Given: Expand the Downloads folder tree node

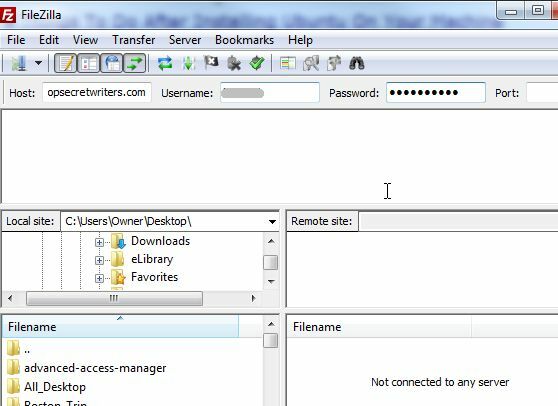Looking at the screenshot, I should tap(99, 242).
